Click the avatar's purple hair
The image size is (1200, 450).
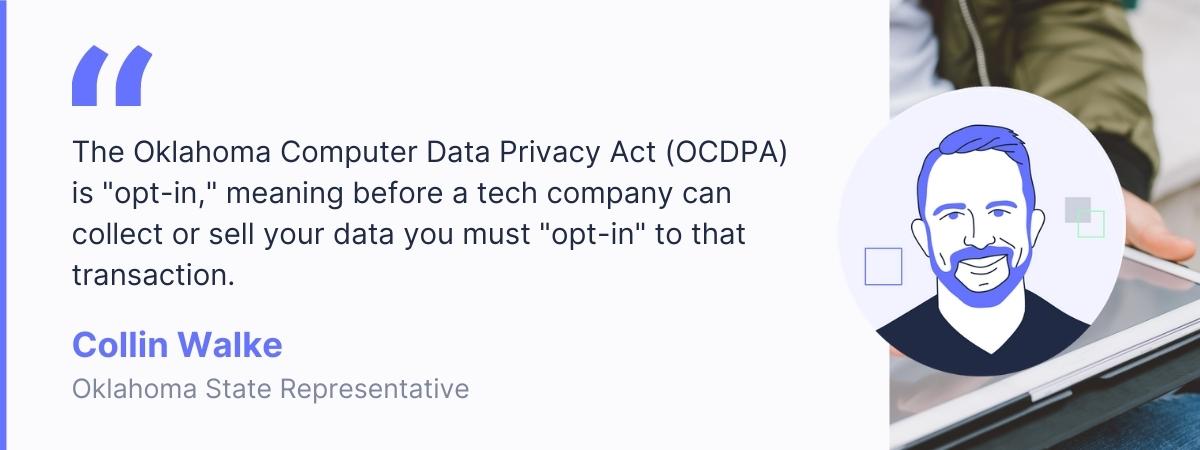point(967,150)
